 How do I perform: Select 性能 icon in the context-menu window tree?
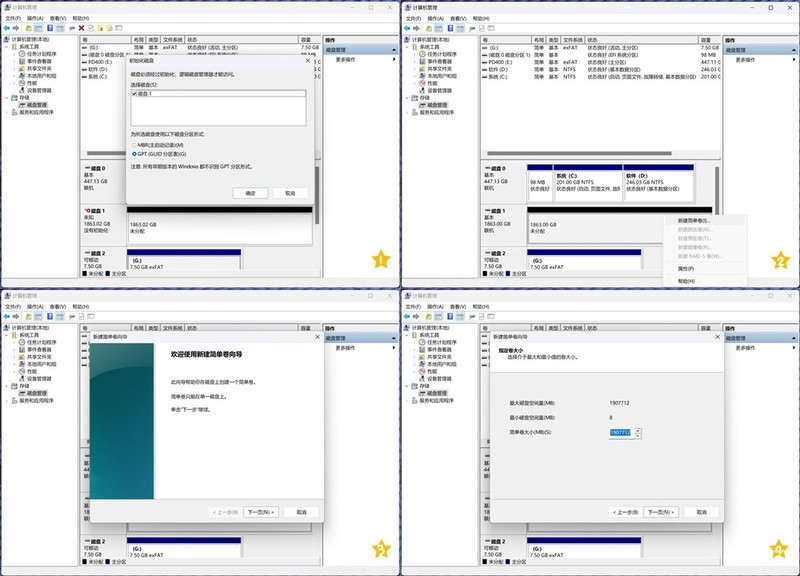click(x=422, y=83)
